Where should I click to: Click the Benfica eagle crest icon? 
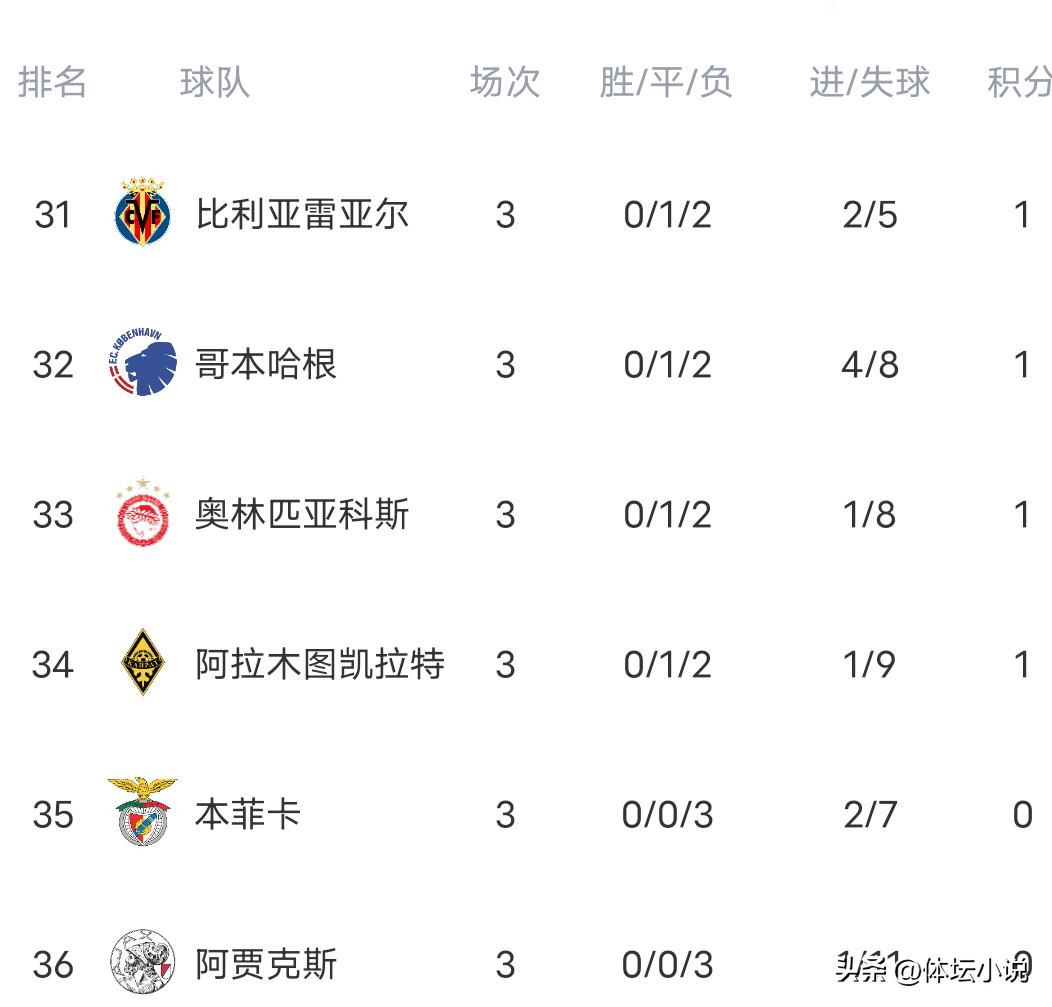point(143,812)
